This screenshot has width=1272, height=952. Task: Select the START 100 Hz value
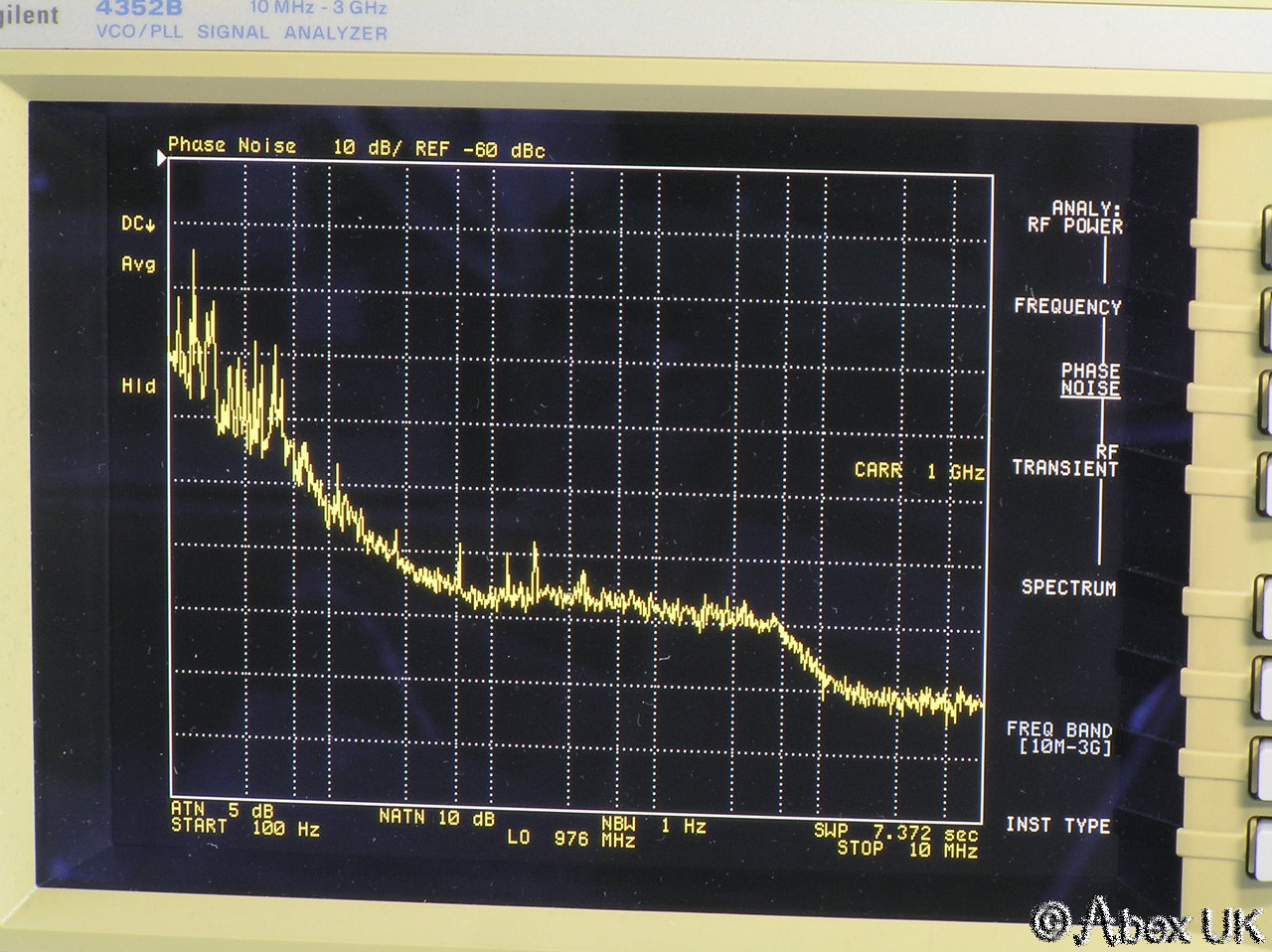(x=244, y=829)
